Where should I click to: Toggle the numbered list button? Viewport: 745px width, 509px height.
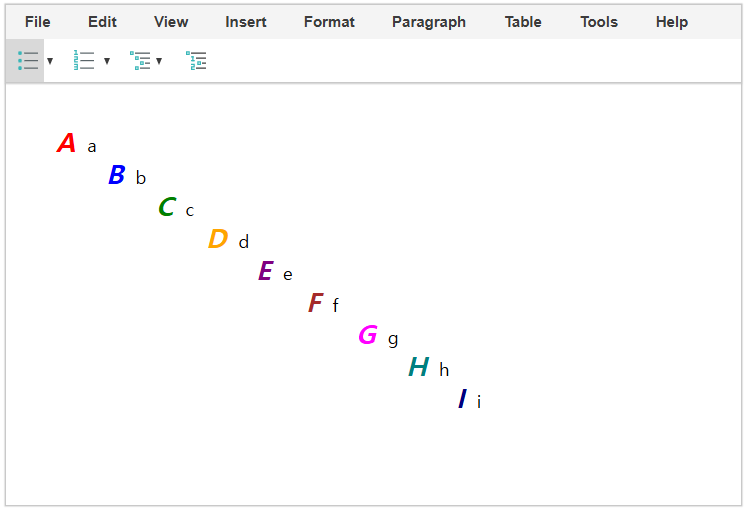coord(84,61)
